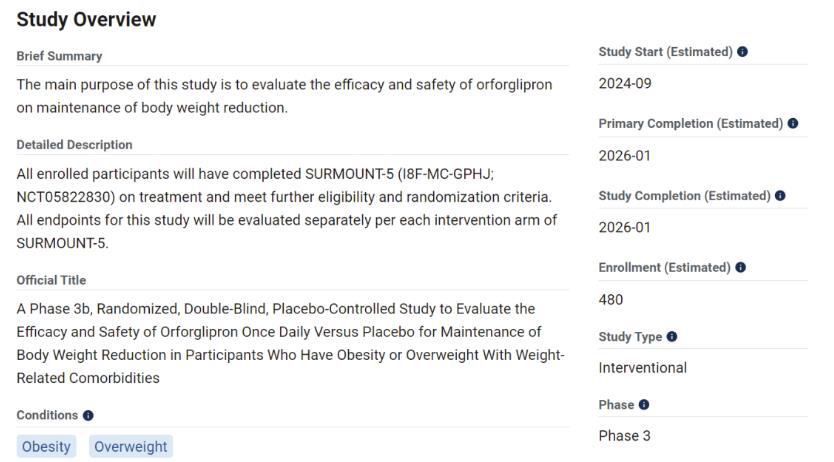834x462 pixels.
Task: Click the Brief Summary label
Action: (60, 56)
